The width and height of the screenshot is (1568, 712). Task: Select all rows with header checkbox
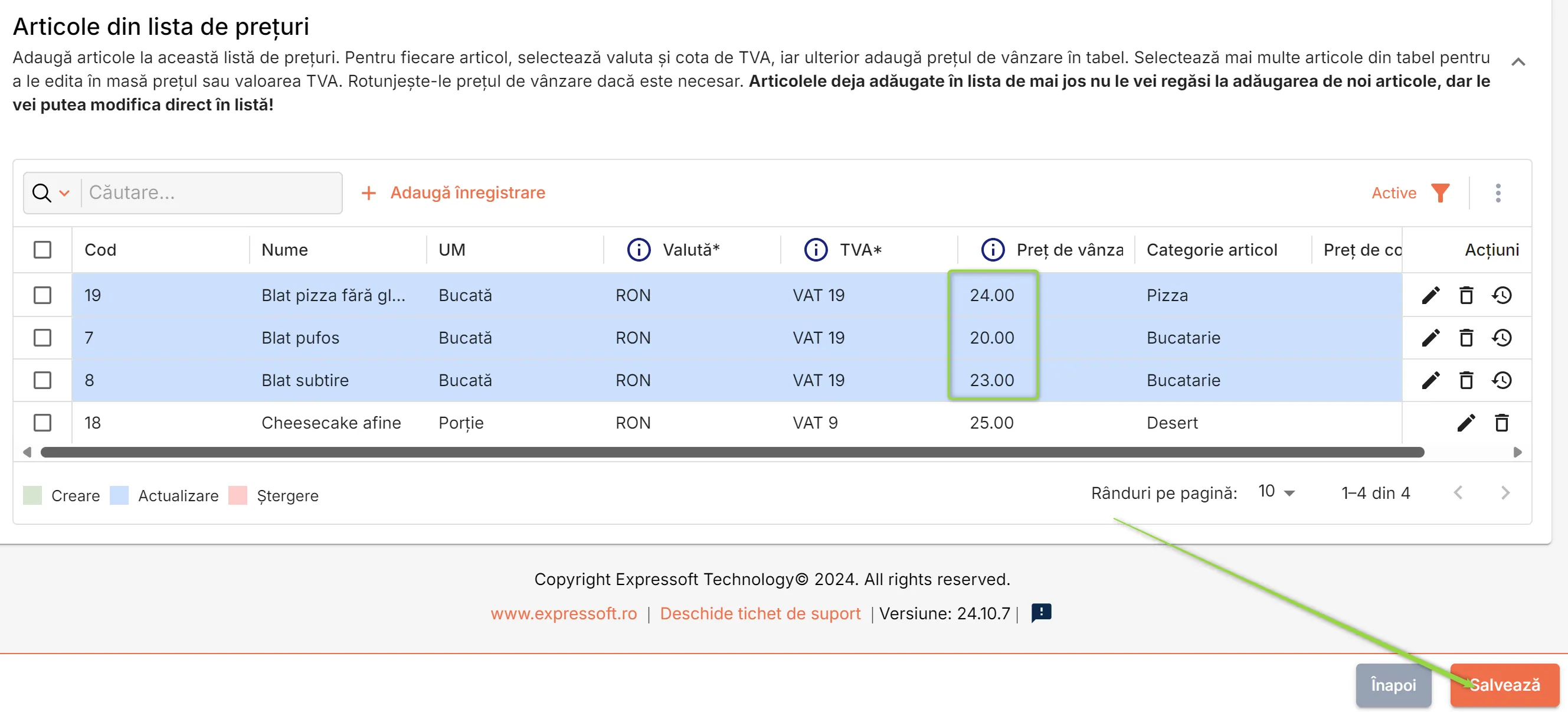point(42,250)
